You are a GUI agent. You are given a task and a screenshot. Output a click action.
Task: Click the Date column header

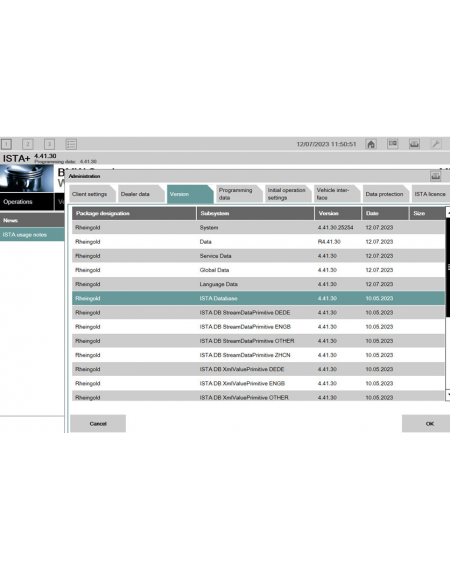click(385, 213)
